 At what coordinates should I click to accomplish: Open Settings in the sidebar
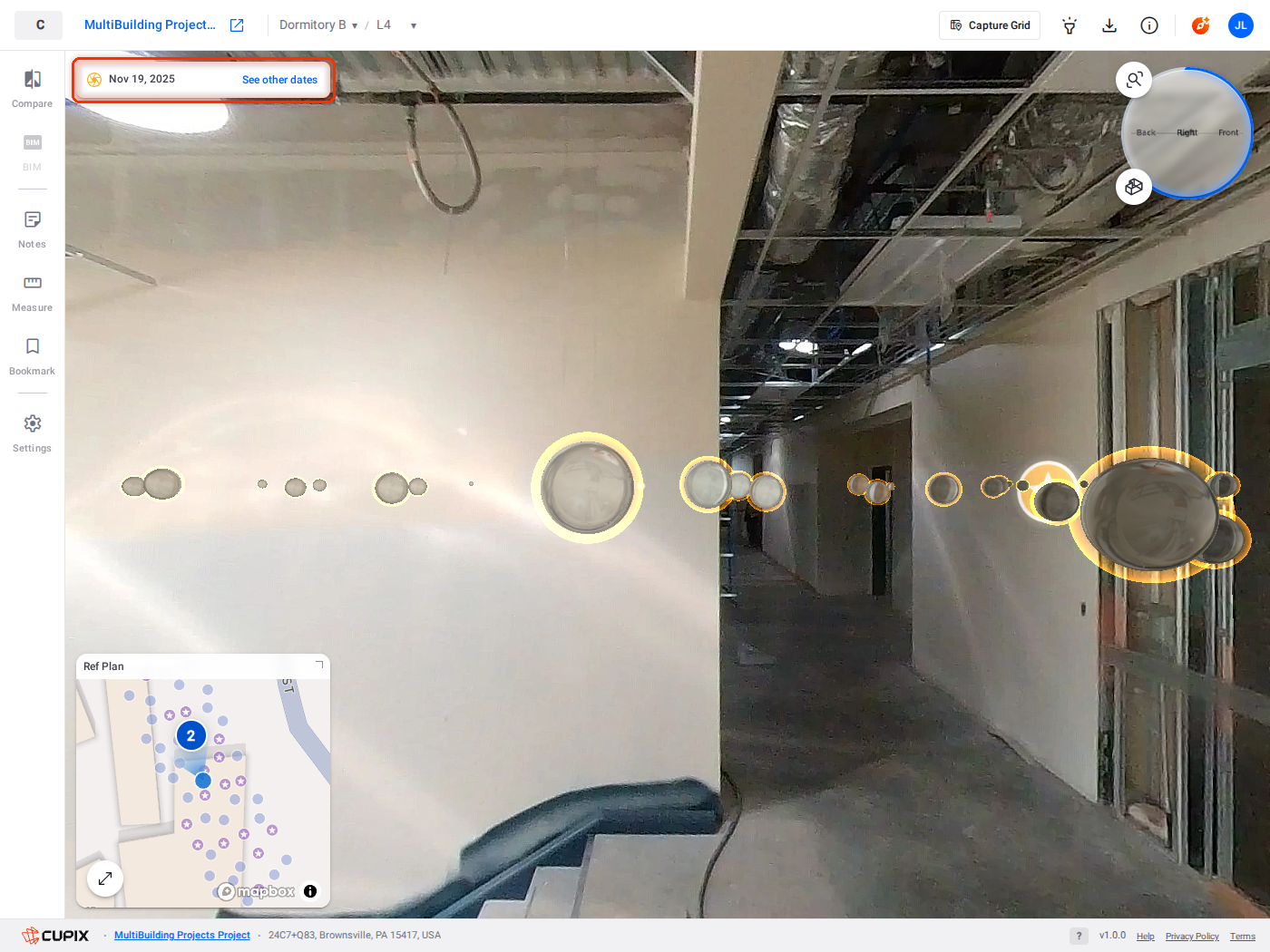[x=32, y=433]
